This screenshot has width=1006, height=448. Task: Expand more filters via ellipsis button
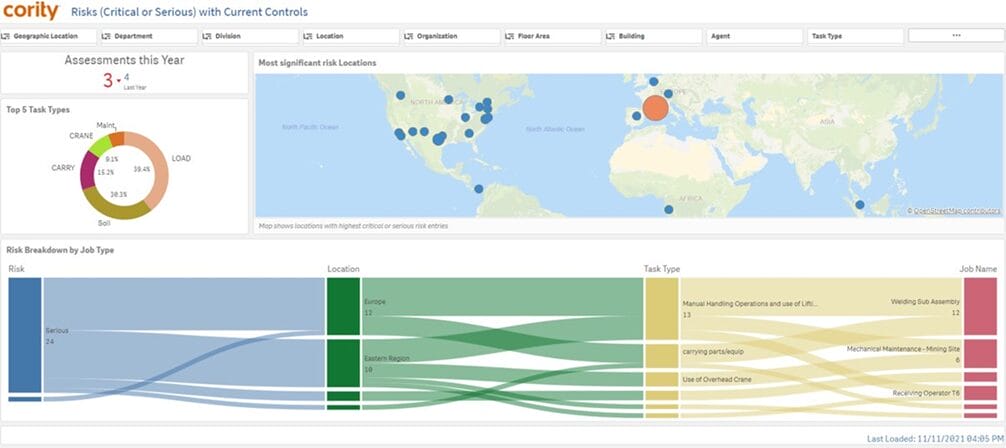(955, 36)
